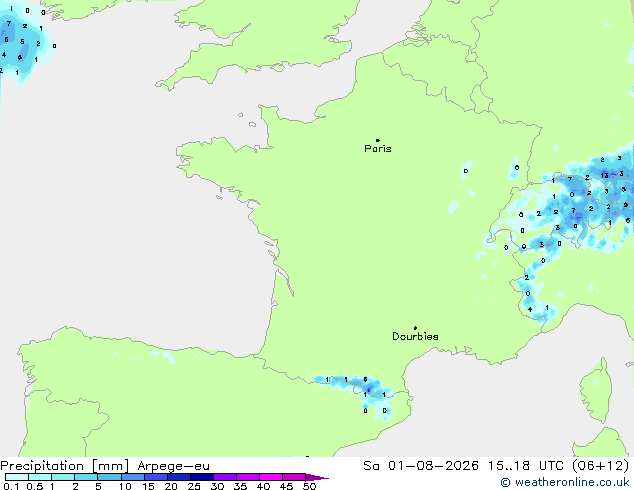The image size is (634, 490).
Task: Pick the 2–5 mm legend swatch
Action: [86, 477]
